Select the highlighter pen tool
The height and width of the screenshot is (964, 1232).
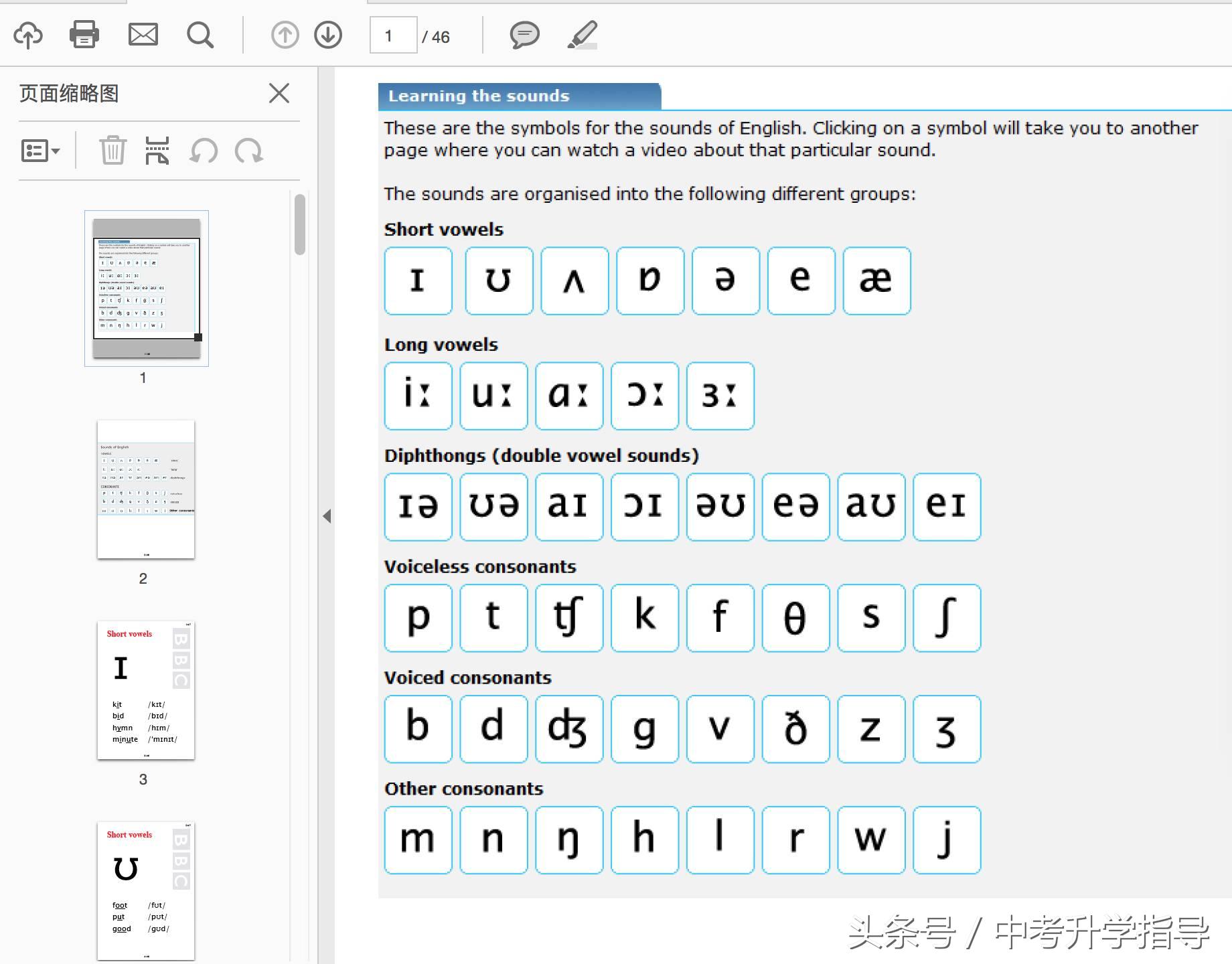click(x=583, y=35)
